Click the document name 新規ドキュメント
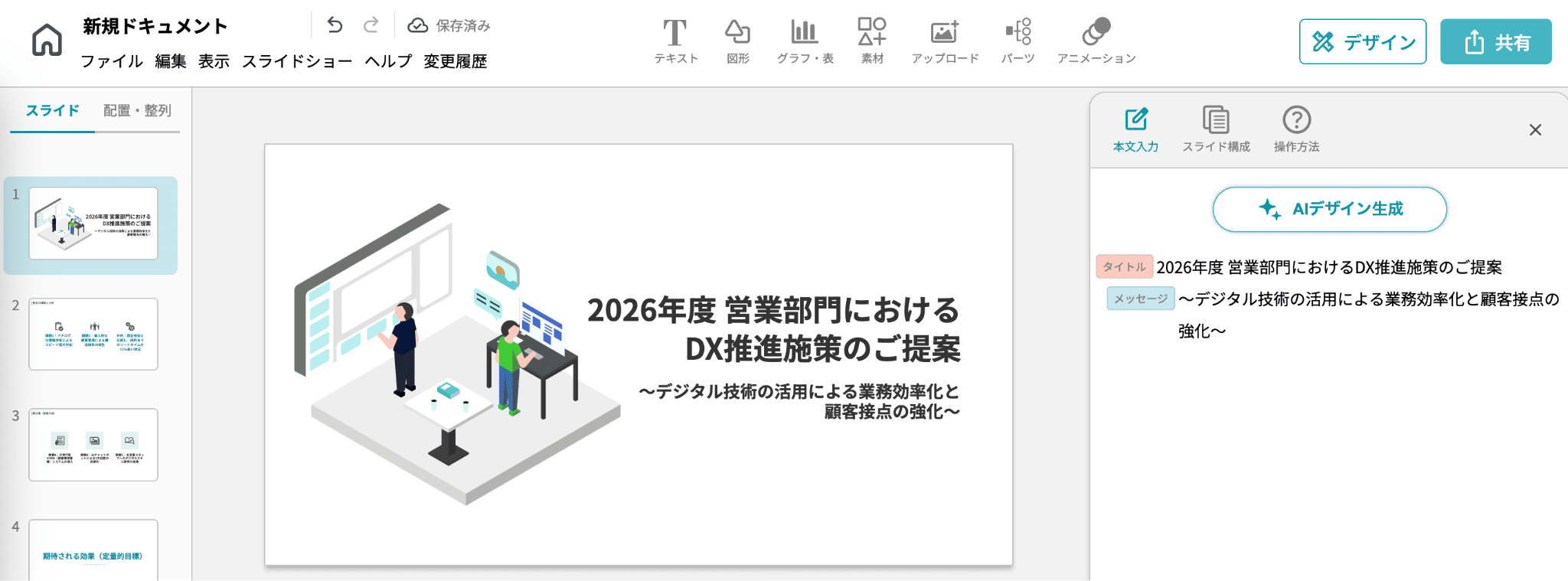The image size is (1568, 581). (x=155, y=27)
